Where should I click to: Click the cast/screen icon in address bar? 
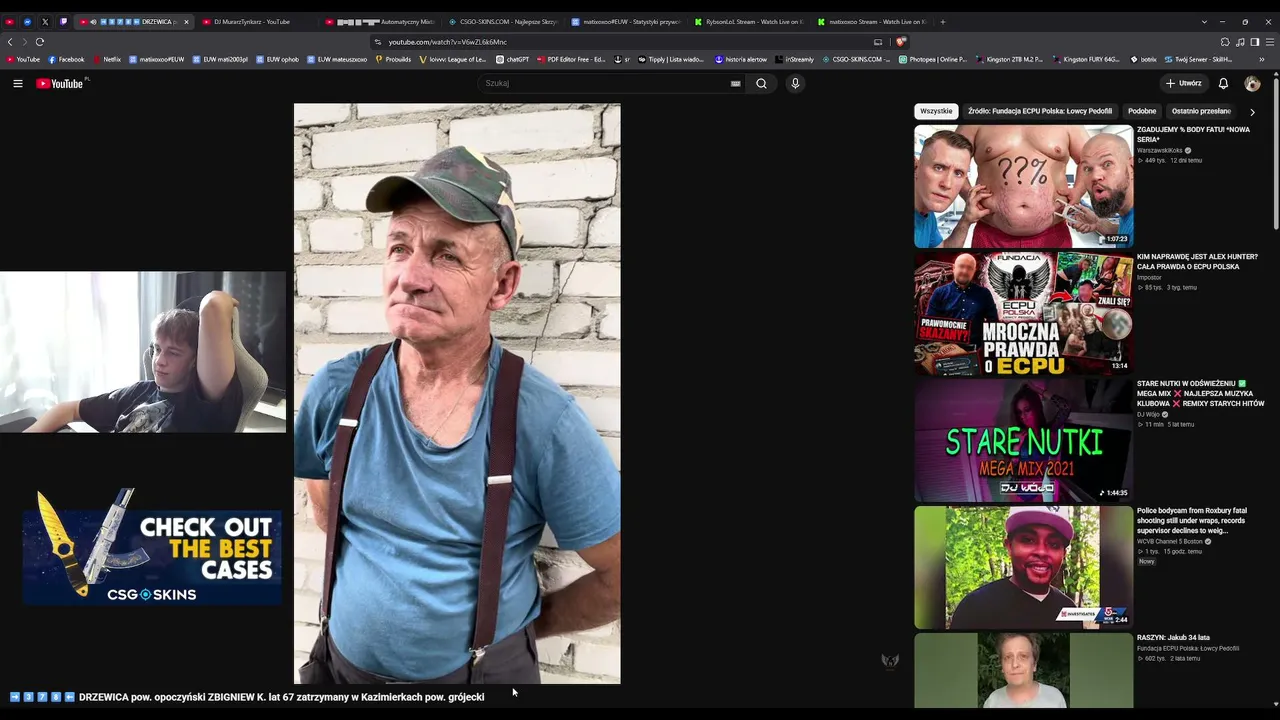[878, 42]
